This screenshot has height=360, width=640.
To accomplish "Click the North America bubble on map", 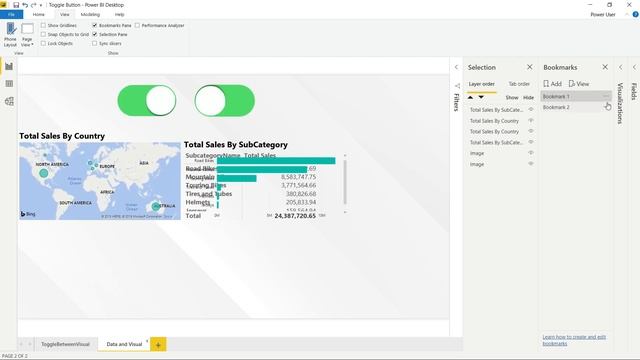I will coord(44,173).
